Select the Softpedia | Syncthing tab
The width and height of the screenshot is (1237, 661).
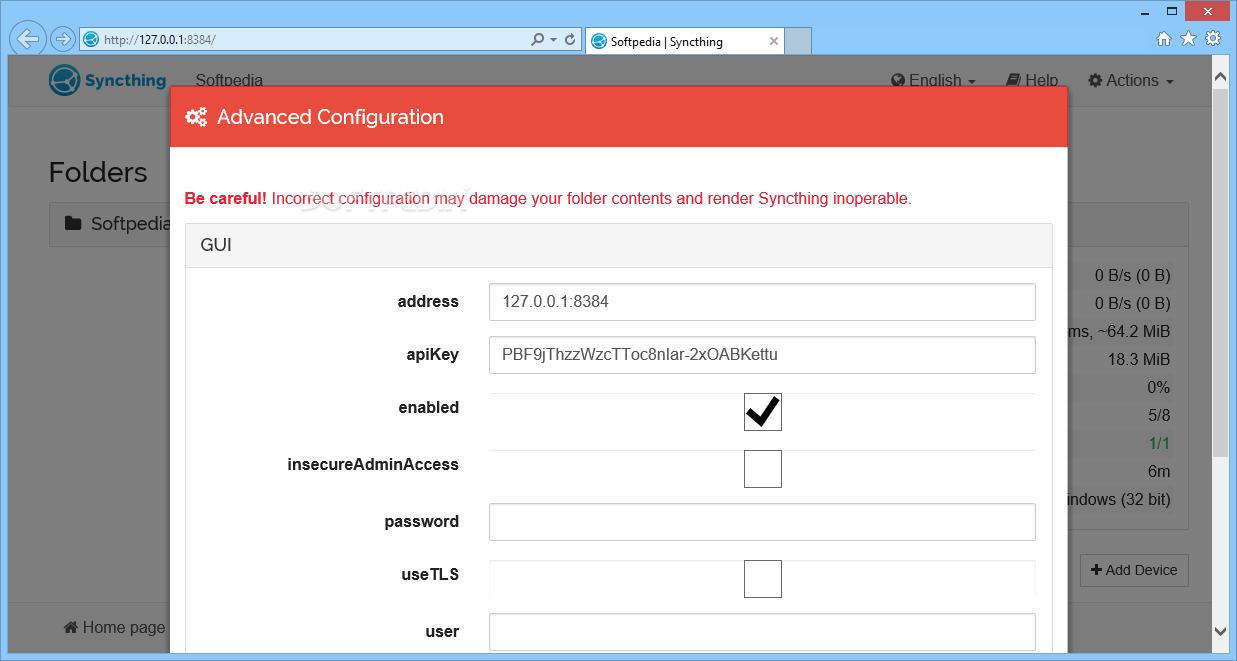(x=684, y=41)
